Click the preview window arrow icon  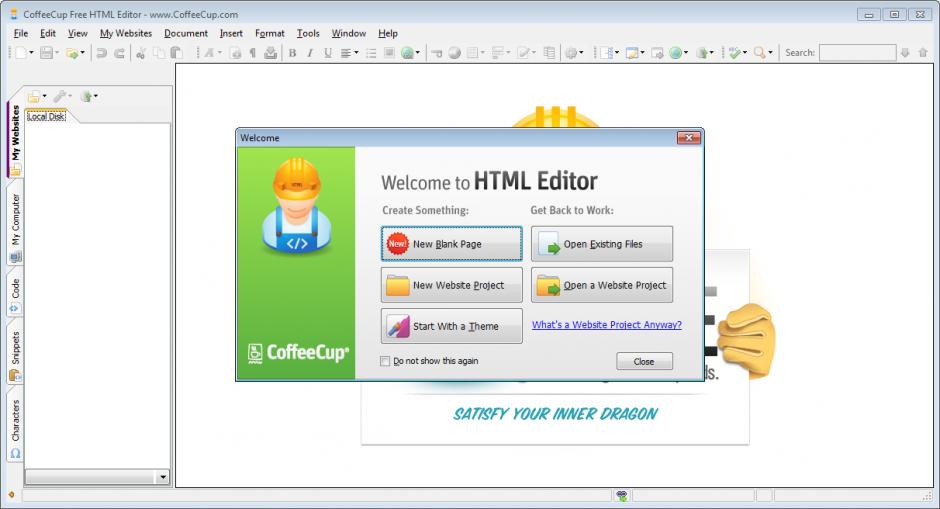(657, 53)
